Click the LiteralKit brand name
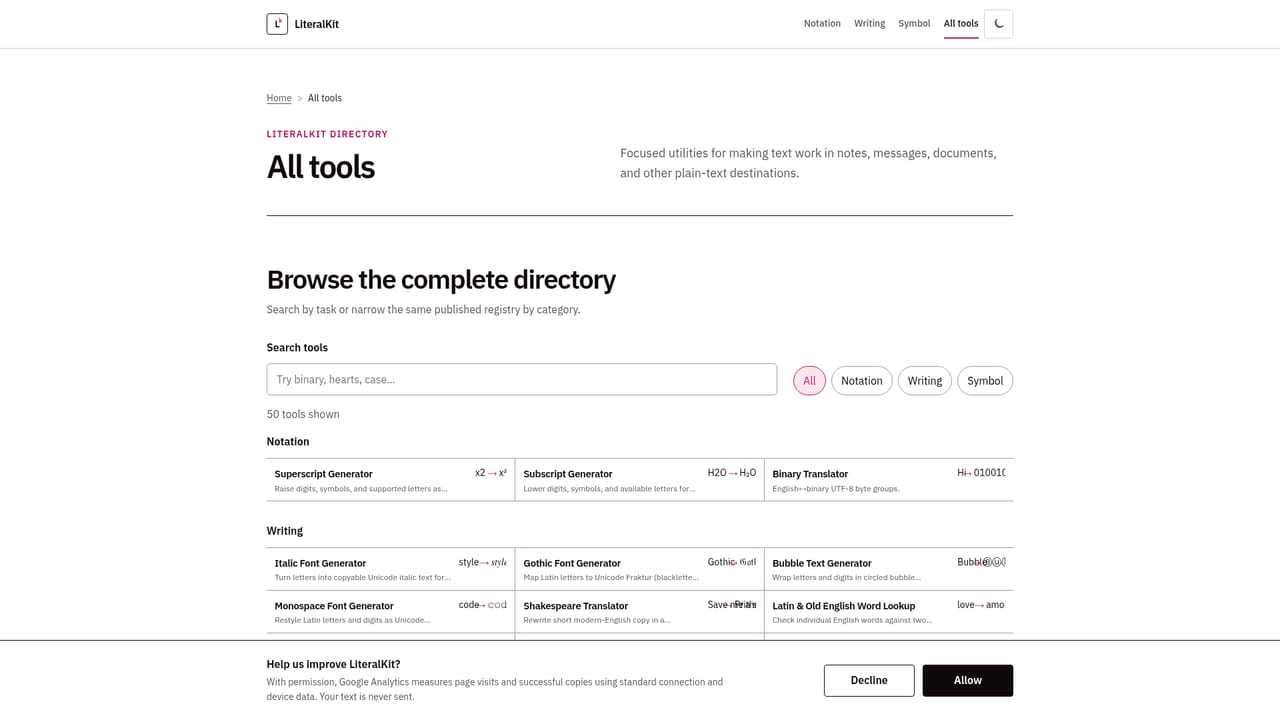 point(317,24)
